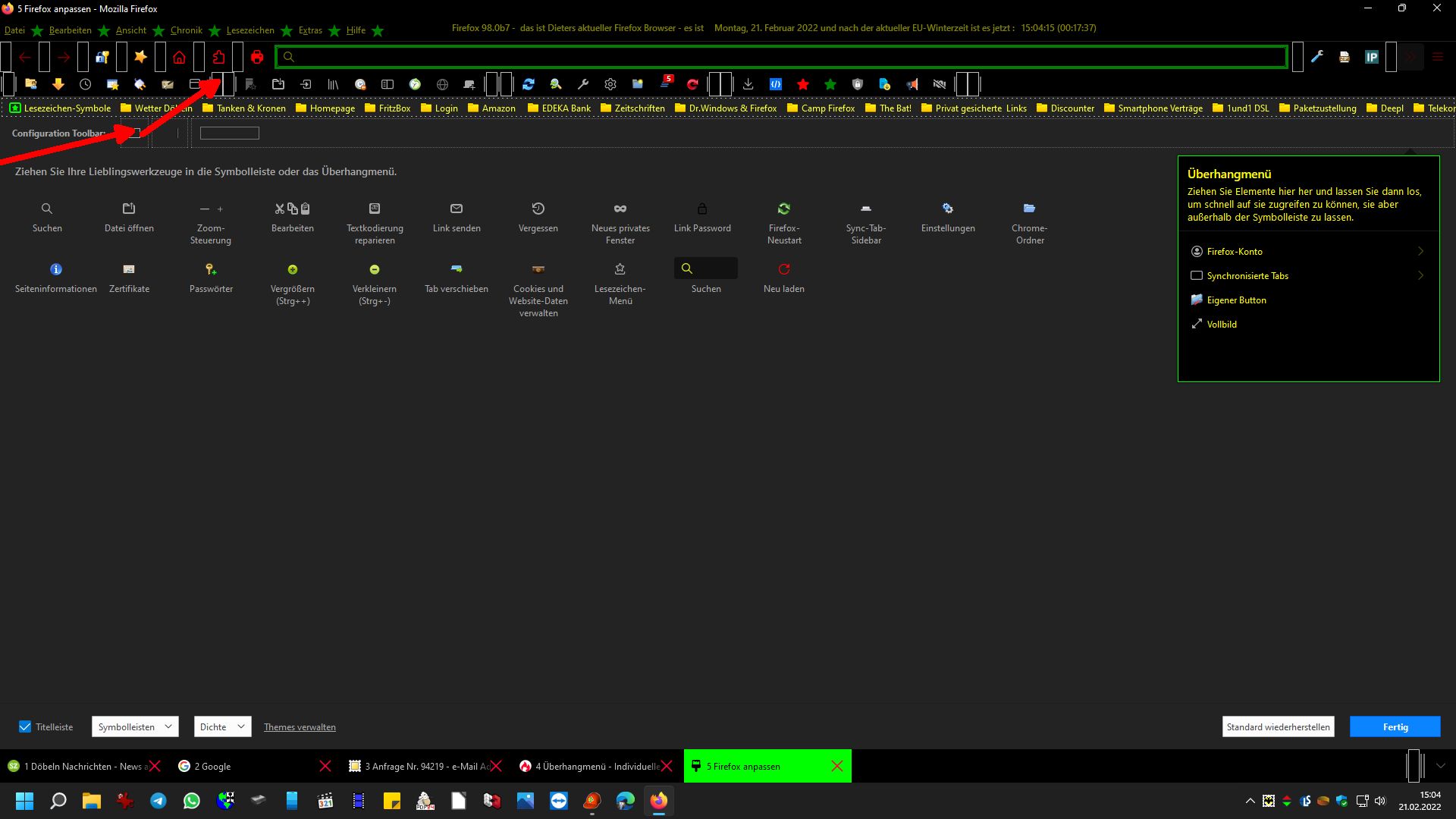This screenshot has height=819, width=1456.
Task: Click the green-bordered URL address field
Action: [x=781, y=57]
